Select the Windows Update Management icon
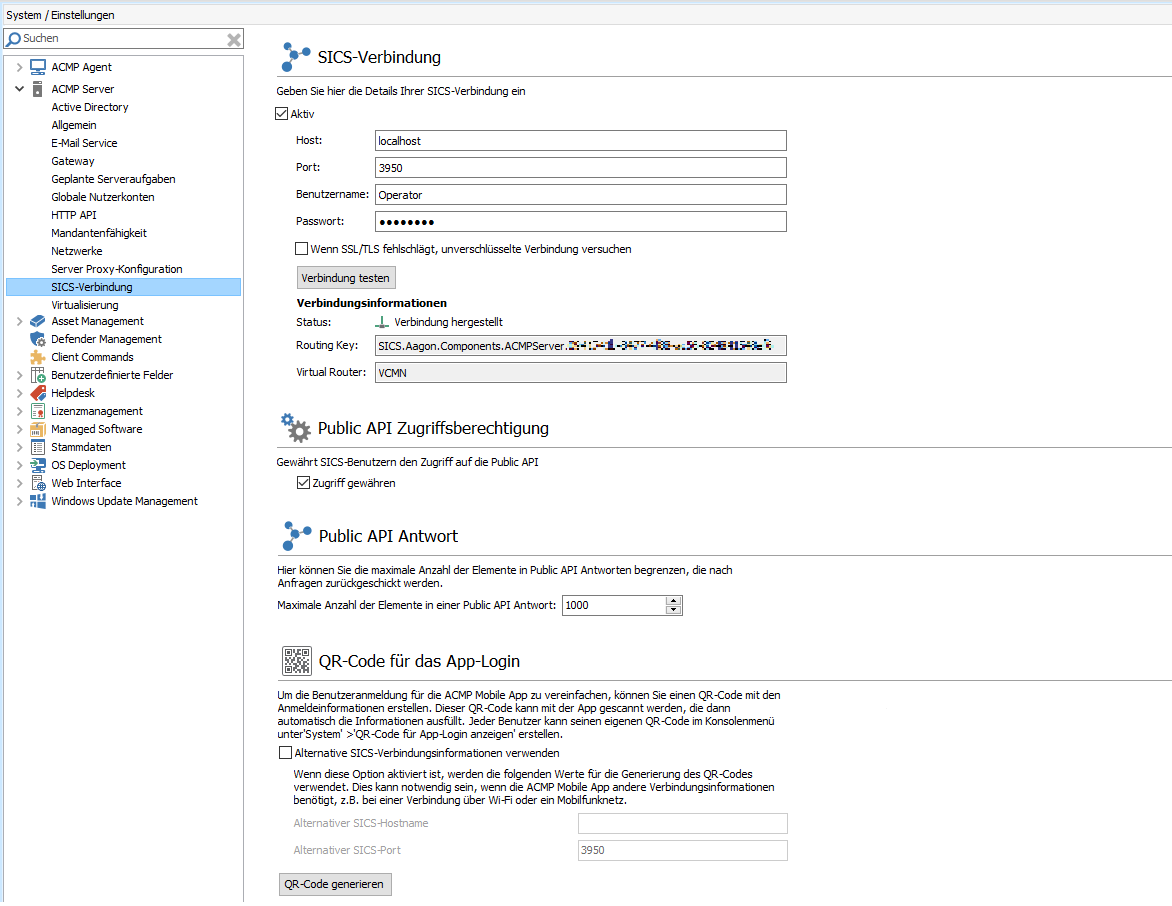 pos(37,501)
